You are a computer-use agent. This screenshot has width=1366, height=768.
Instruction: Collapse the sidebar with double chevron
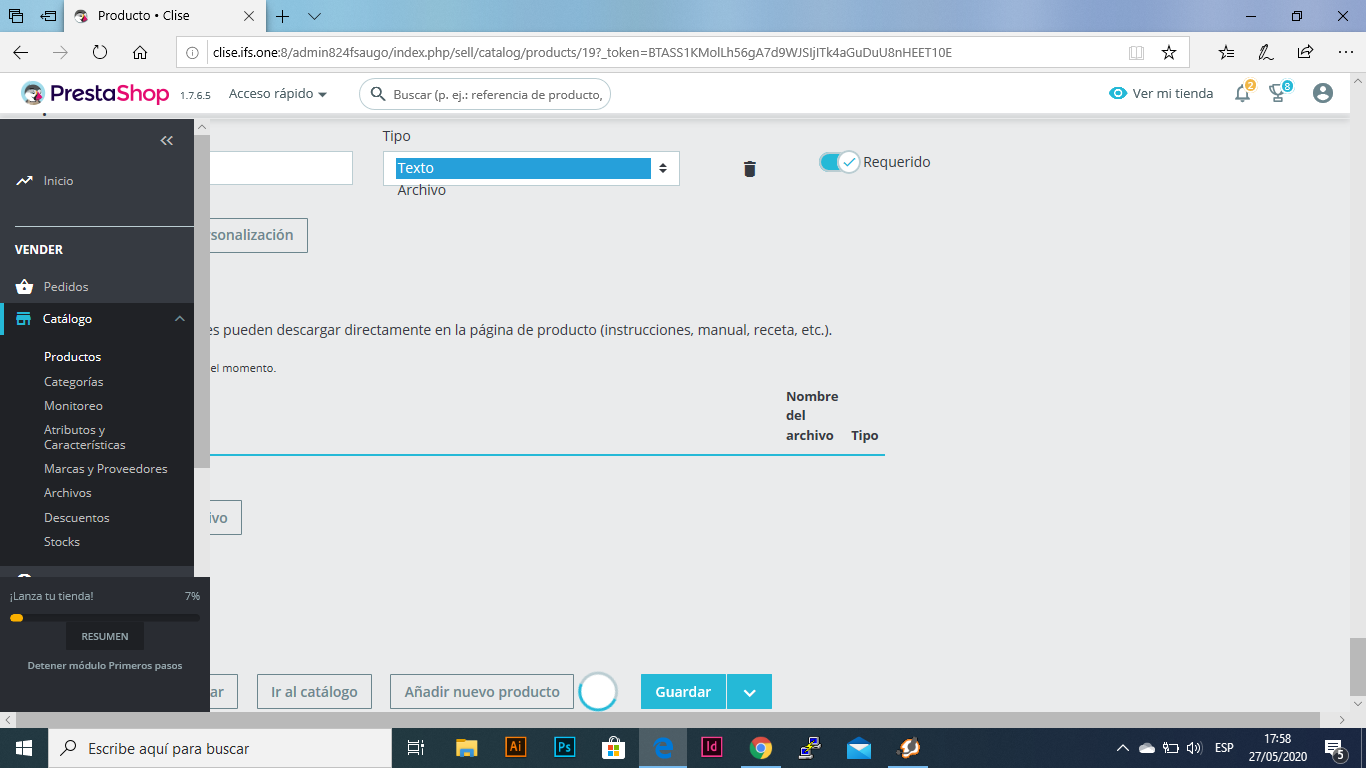point(167,141)
